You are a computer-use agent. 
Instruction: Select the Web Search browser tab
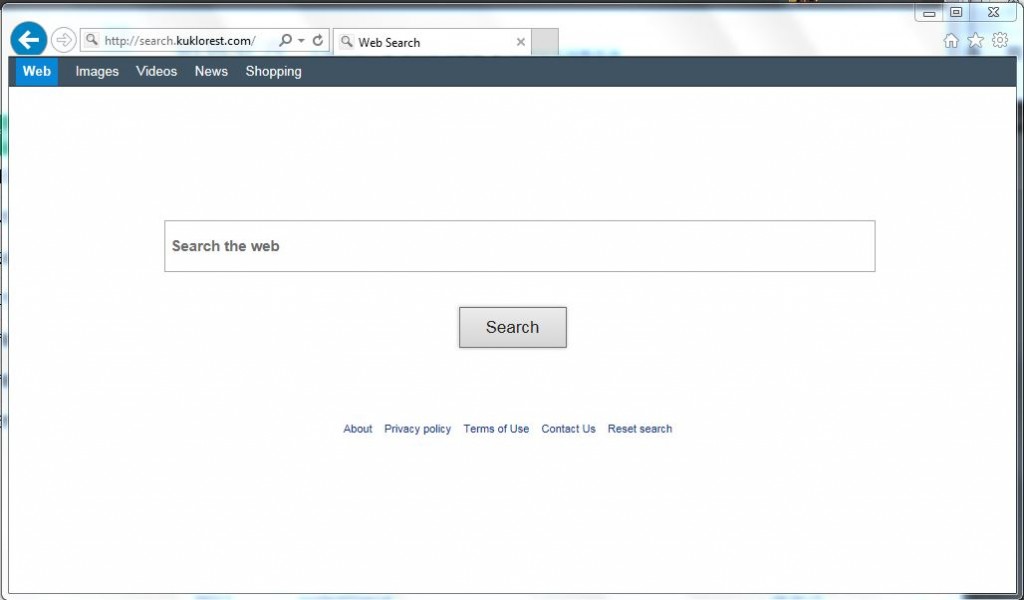click(432, 42)
